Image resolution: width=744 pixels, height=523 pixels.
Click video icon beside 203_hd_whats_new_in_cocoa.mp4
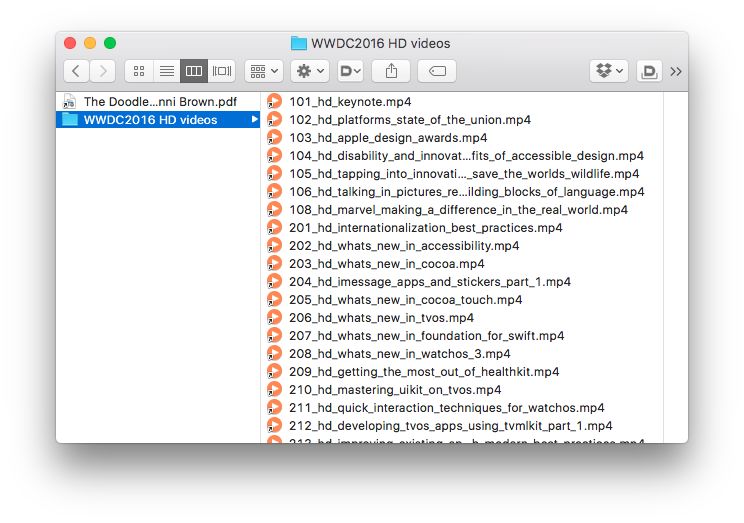[x=274, y=264]
